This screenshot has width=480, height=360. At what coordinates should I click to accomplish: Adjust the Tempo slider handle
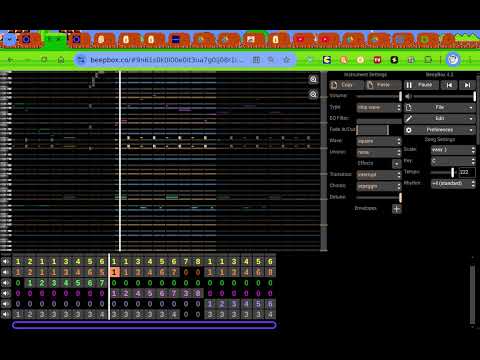452,172
